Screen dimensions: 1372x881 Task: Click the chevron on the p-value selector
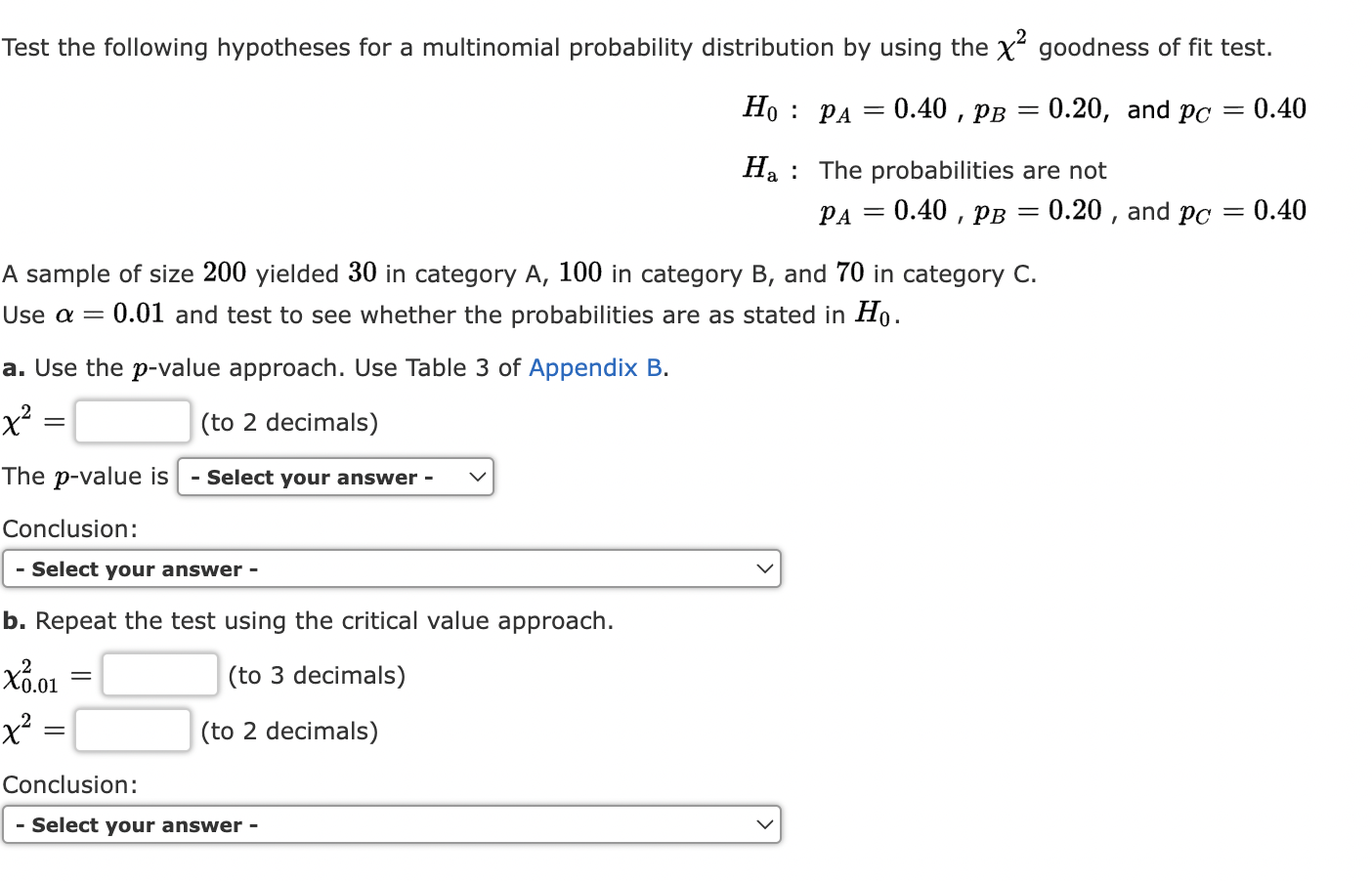478,477
